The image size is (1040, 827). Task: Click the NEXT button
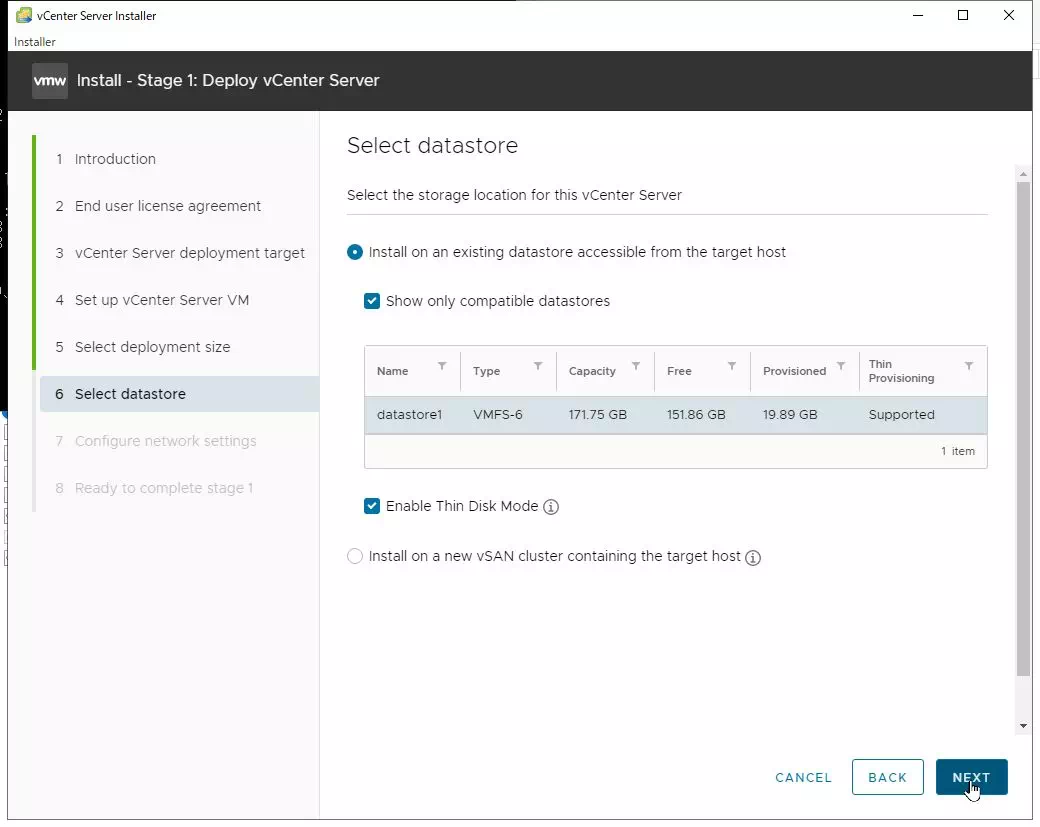click(x=972, y=777)
